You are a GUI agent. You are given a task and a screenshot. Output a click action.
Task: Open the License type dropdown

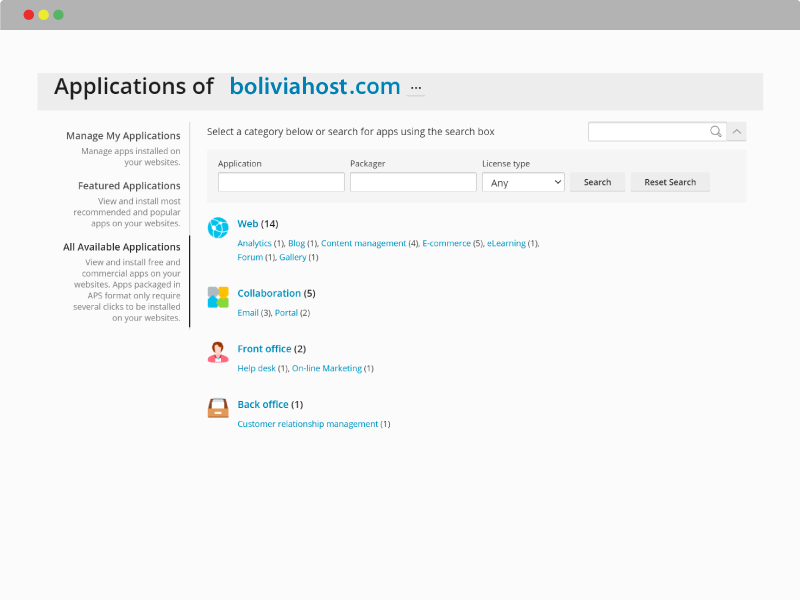[523, 182]
